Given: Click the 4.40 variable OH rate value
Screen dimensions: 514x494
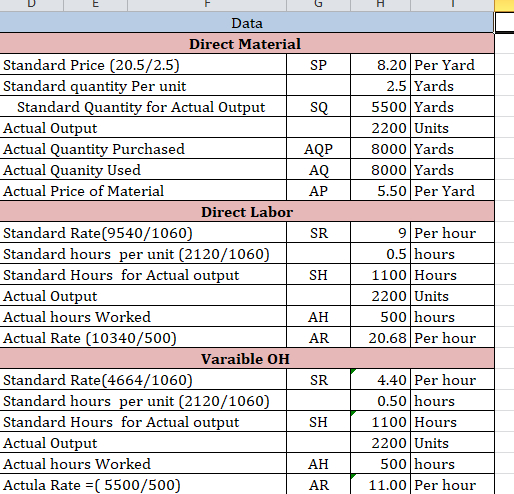Looking at the screenshot, I should (381, 380).
